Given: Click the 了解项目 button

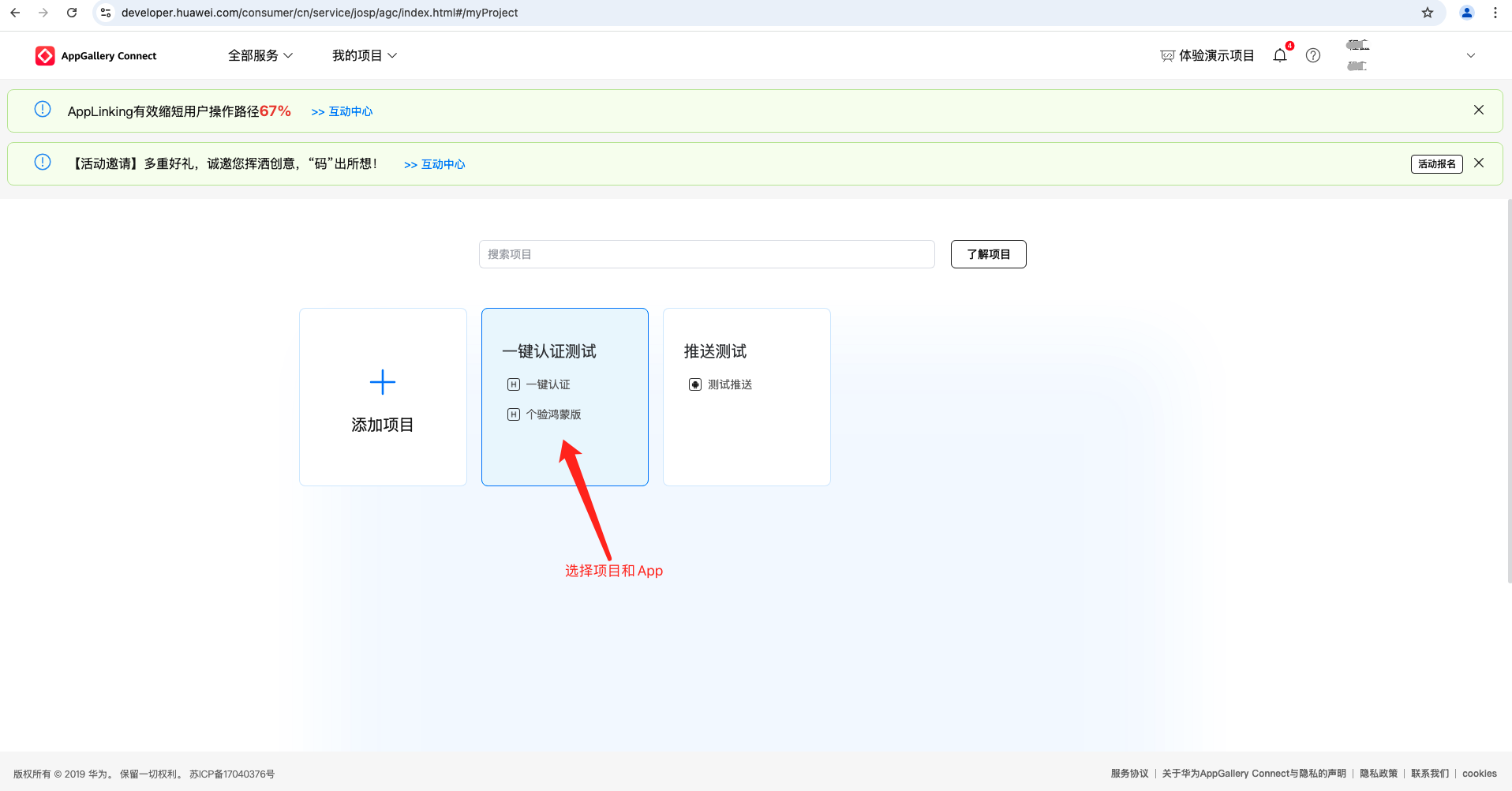Looking at the screenshot, I should pos(989,254).
